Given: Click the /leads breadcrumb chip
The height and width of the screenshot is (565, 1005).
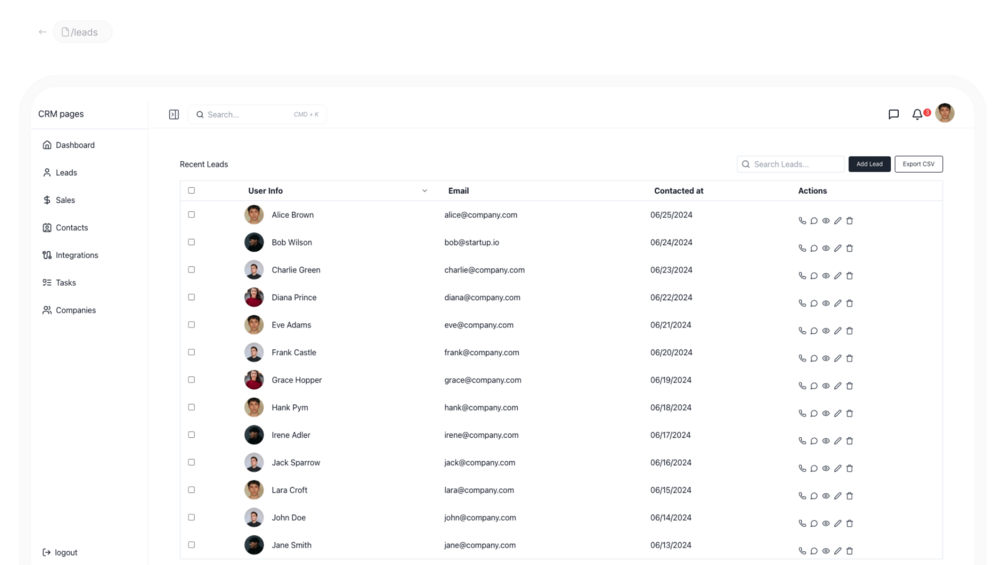Looking at the screenshot, I should pos(83,32).
